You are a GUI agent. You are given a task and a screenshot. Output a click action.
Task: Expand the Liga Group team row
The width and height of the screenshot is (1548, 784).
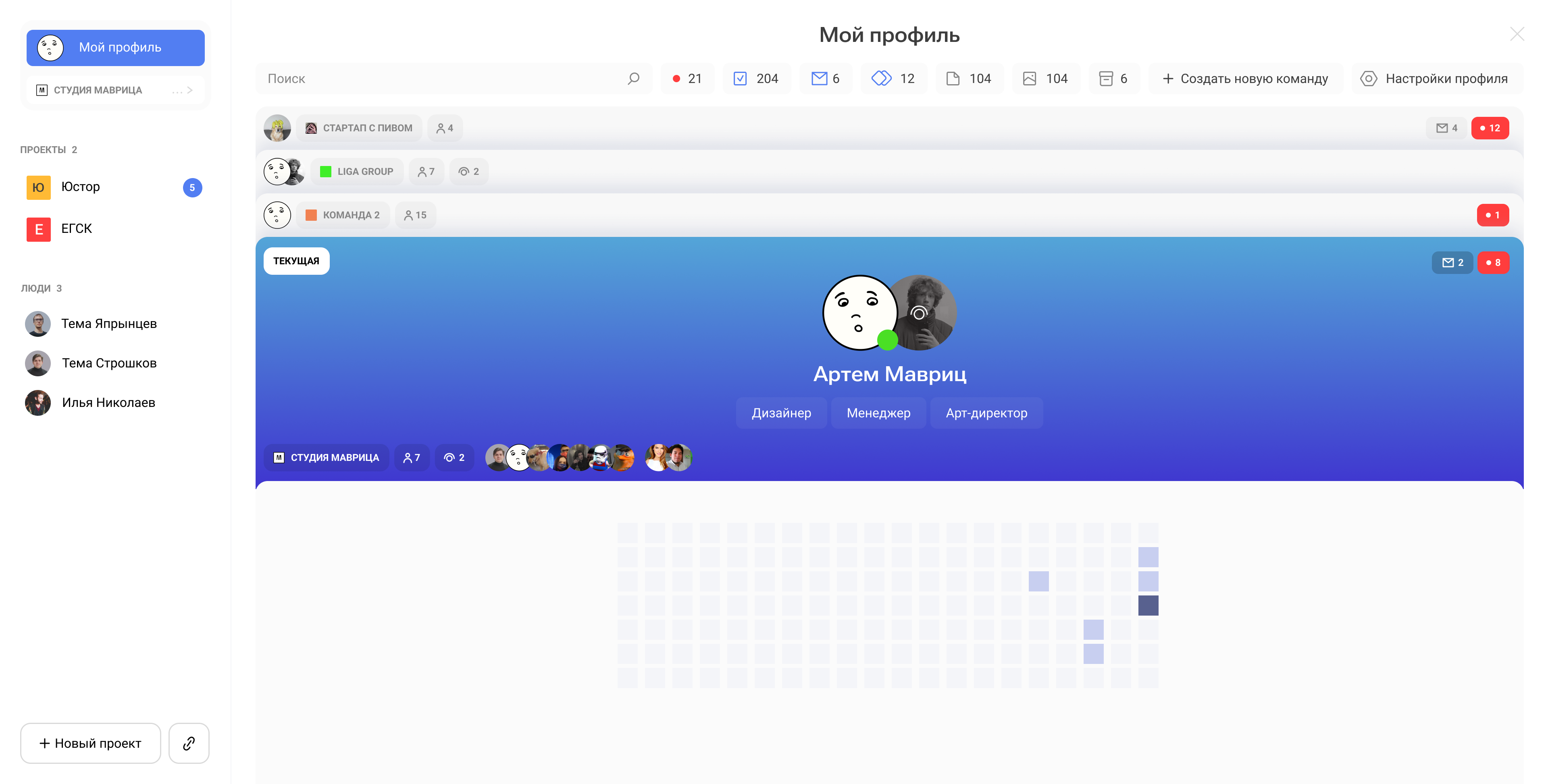[364, 172]
